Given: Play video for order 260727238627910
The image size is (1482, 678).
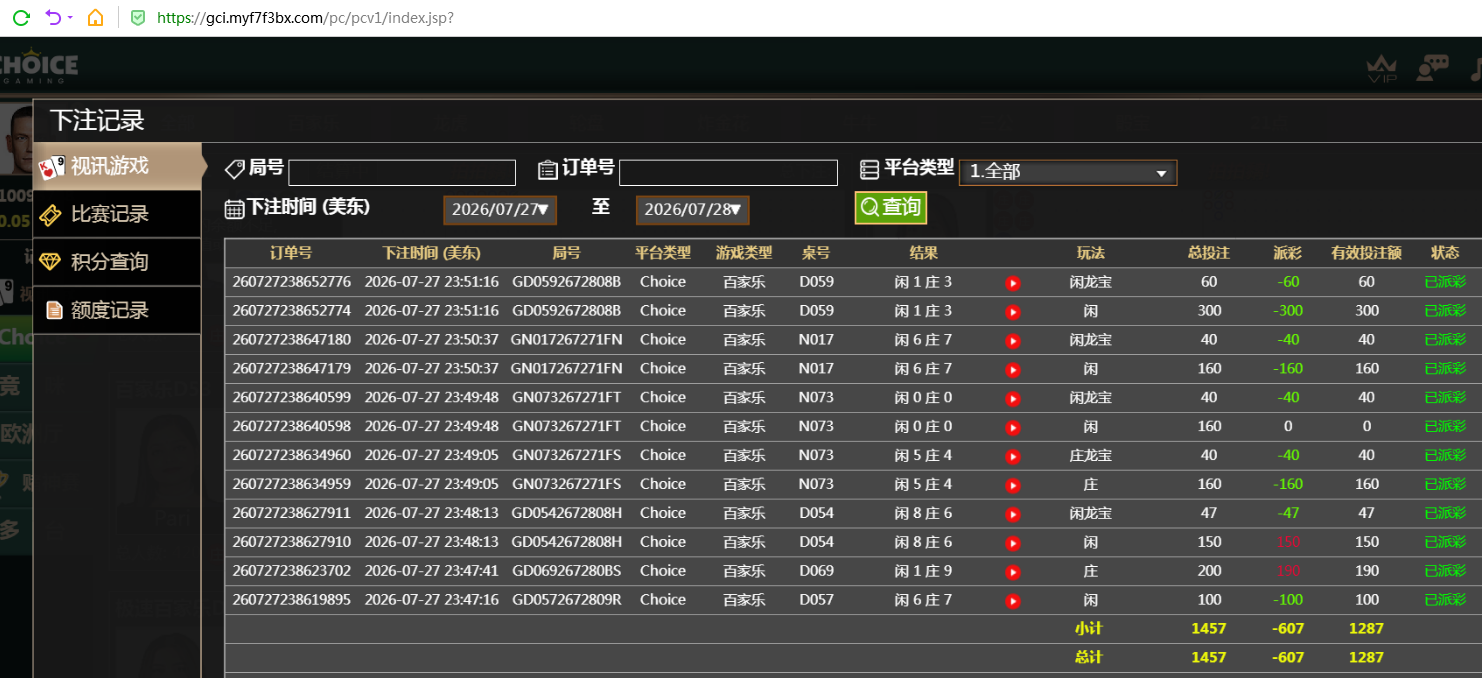Looking at the screenshot, I should pyautogui.click(x=1013, y=544).
